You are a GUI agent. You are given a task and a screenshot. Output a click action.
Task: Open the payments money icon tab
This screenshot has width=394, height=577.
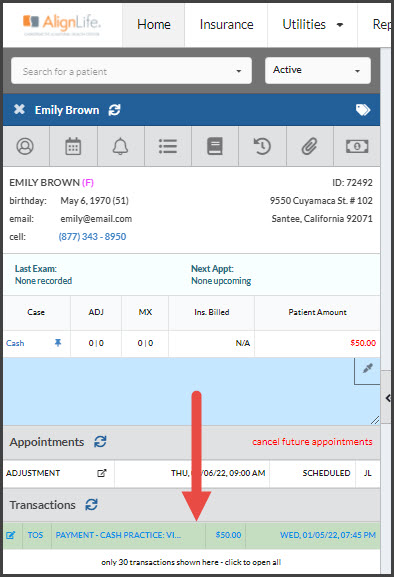pyautogui.click(x=357, y=146)
